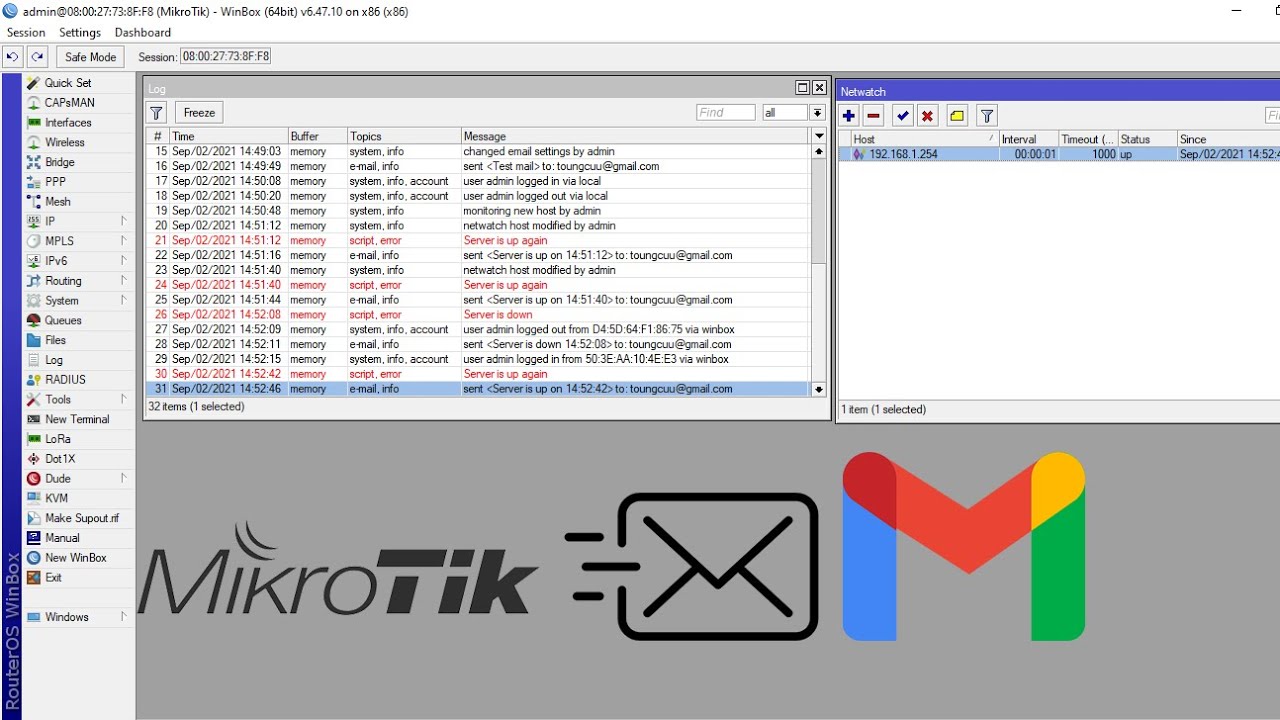
Task: Open Log column selector dropdown arrow
Action: click(x=819, y=136)
